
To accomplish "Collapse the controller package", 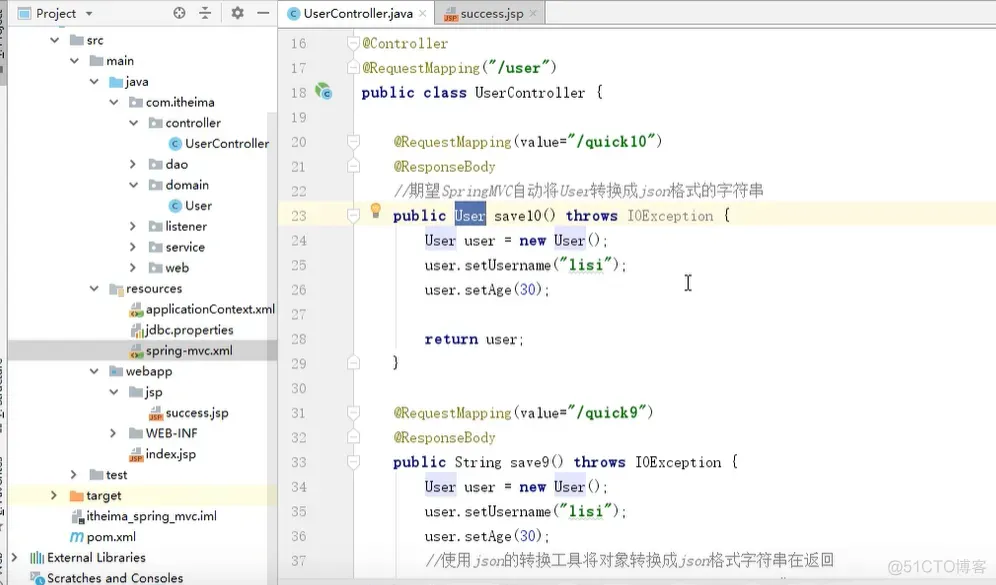I will point(133,123).
